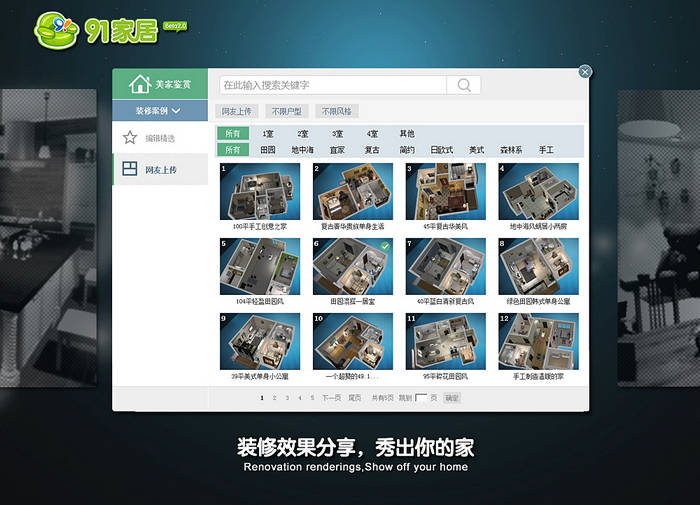This screenshot has width=700, height=505.
Task: Click the 确定 page jump button
Action: 452,397
